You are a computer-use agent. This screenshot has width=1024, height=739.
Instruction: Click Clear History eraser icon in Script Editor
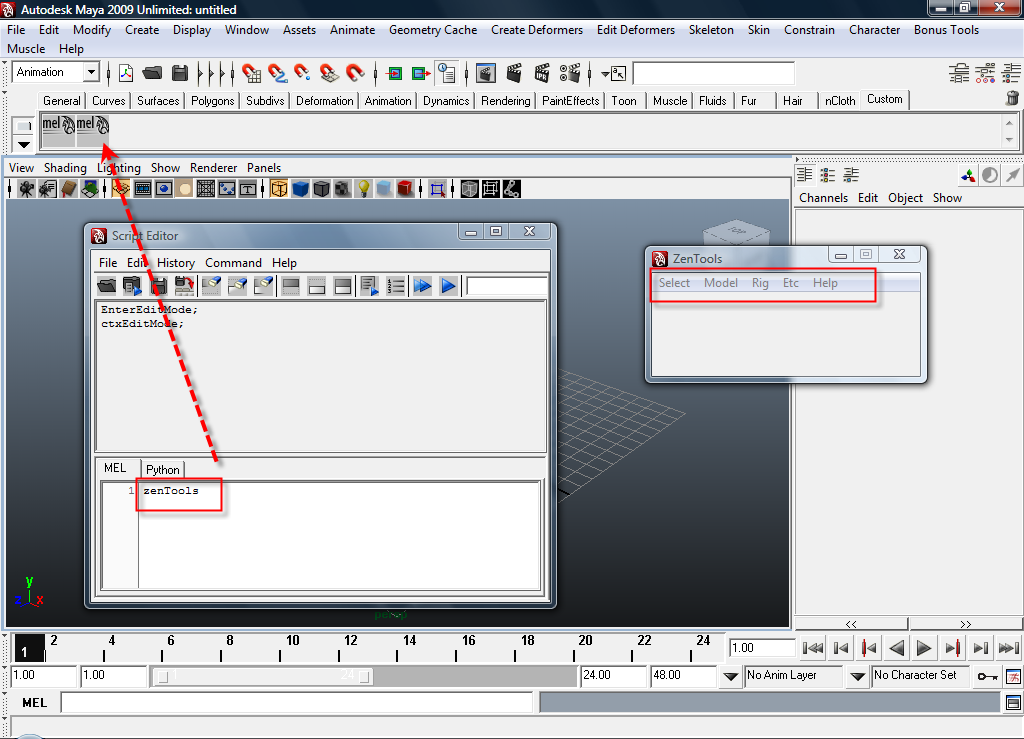pyautogui.click(x=211, y=285)
